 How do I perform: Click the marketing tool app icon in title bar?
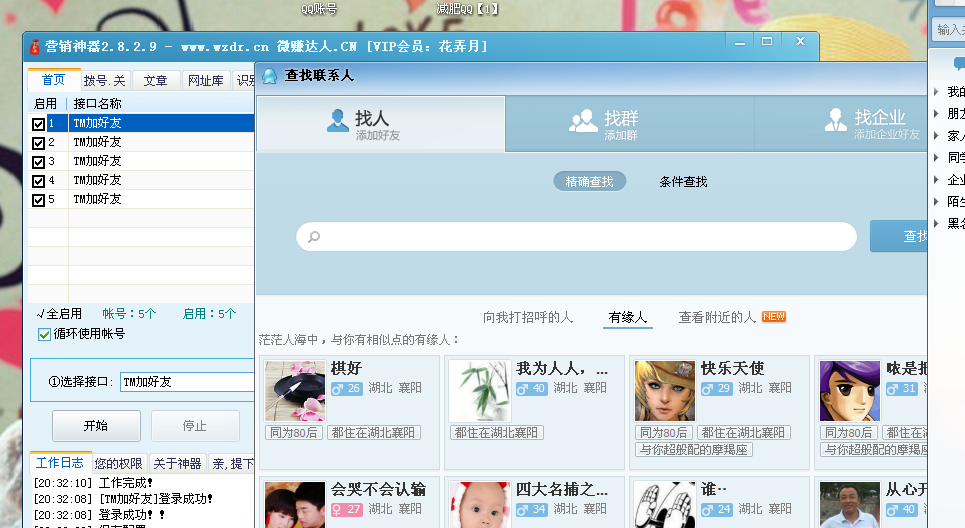(34, 46)
